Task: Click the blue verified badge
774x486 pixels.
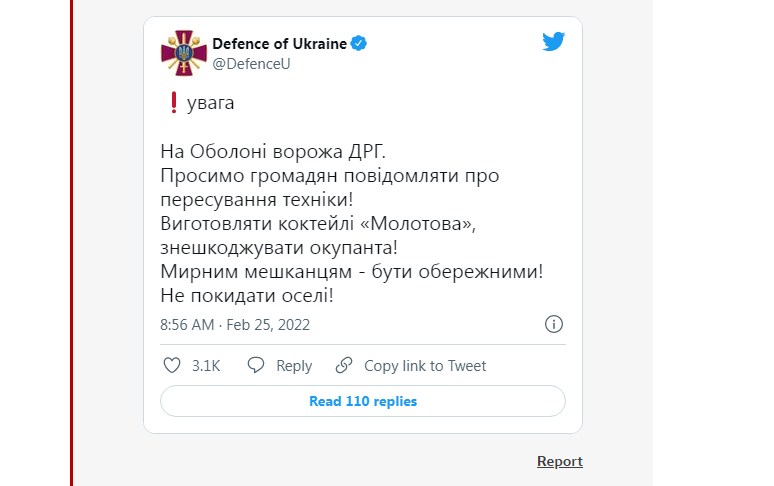Action: pyautogui.click(x=359, y=43)
